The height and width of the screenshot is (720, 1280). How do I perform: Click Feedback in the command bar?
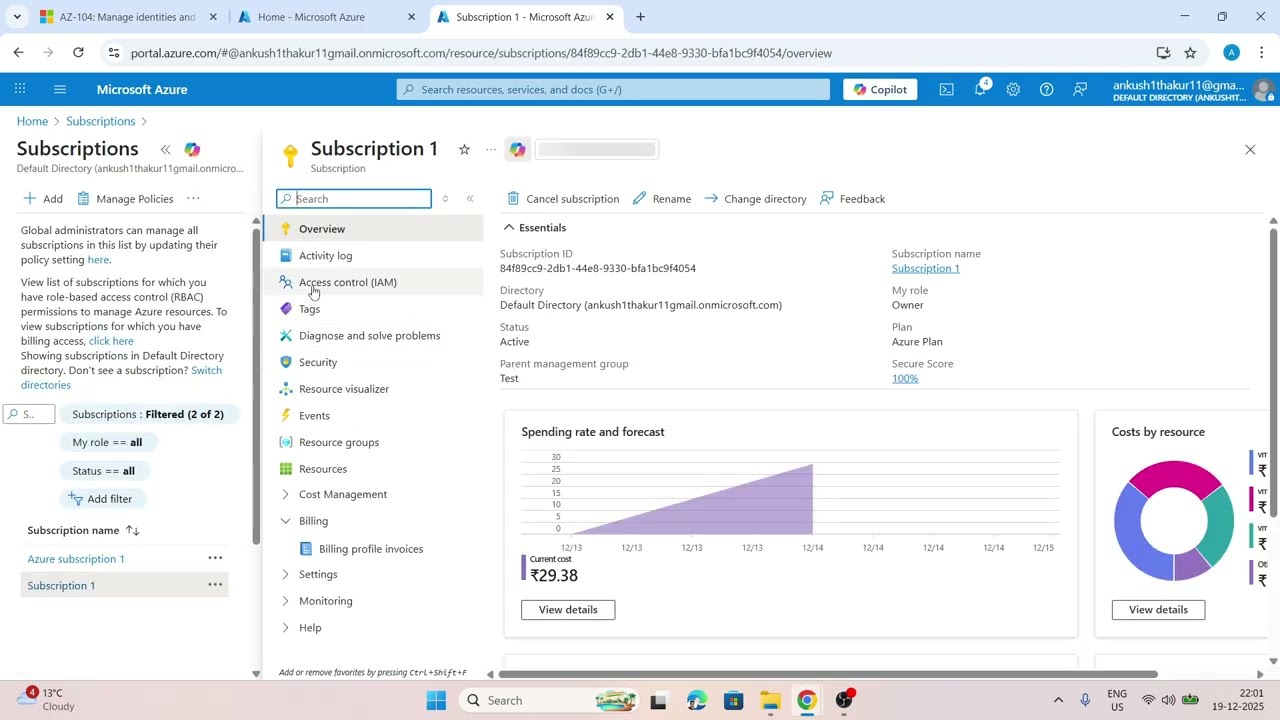[x=853, y=199]
